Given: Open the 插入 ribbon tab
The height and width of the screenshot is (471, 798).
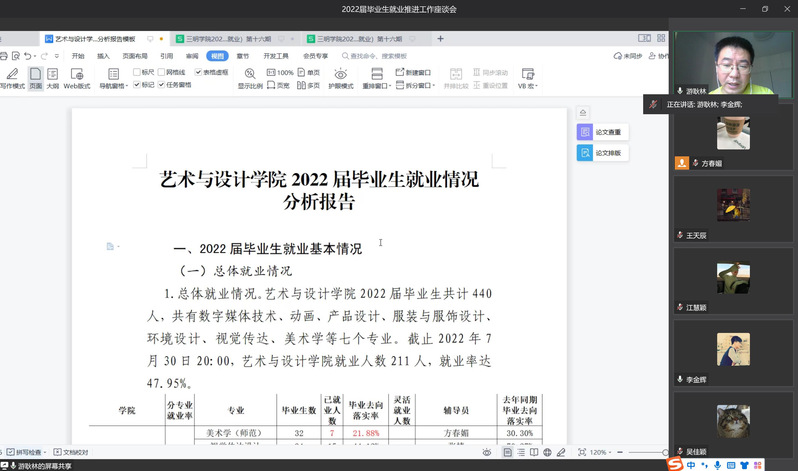Looking at the screenshot, I should click(103, 56).
